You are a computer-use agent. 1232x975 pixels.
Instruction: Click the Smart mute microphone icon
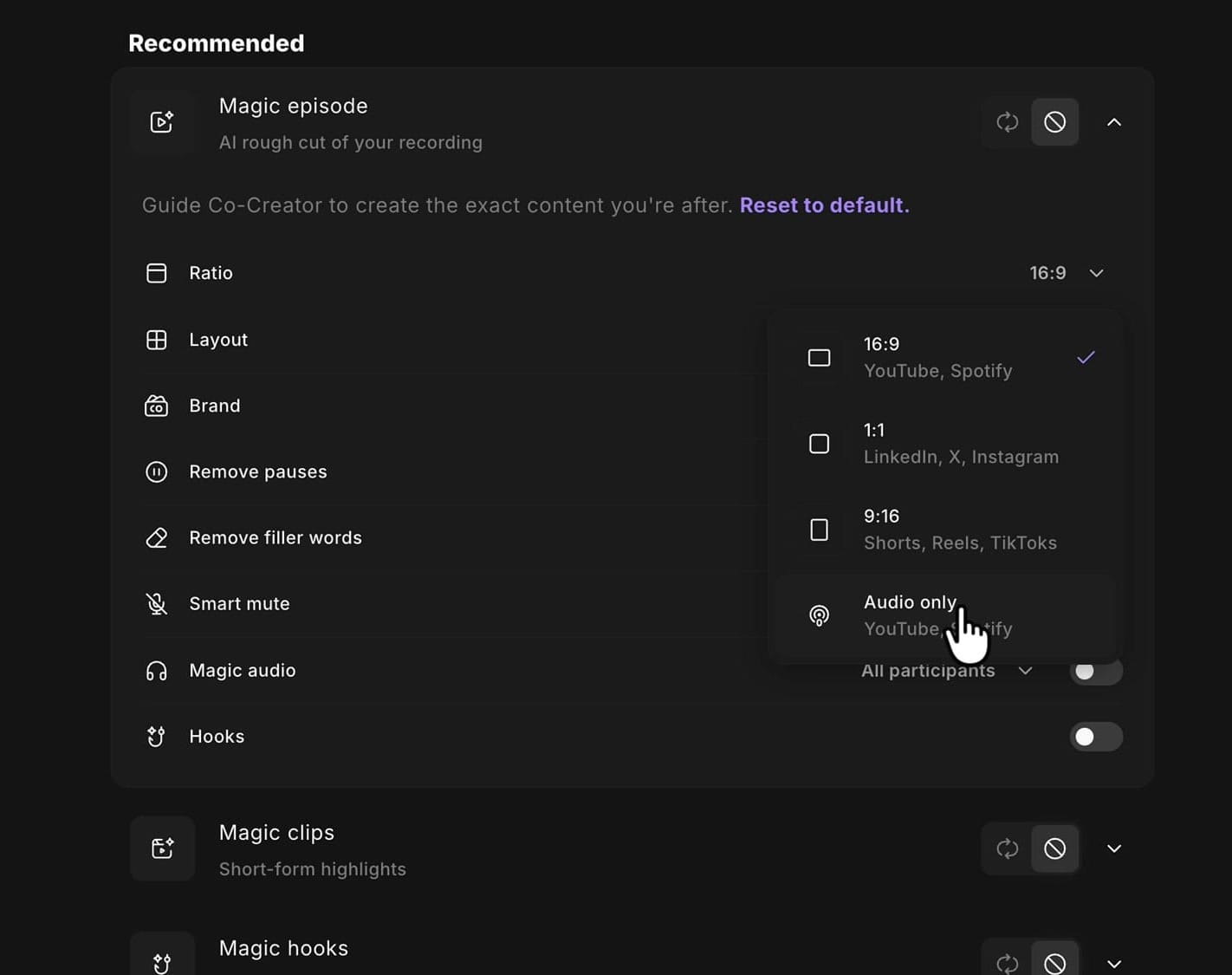157,604
